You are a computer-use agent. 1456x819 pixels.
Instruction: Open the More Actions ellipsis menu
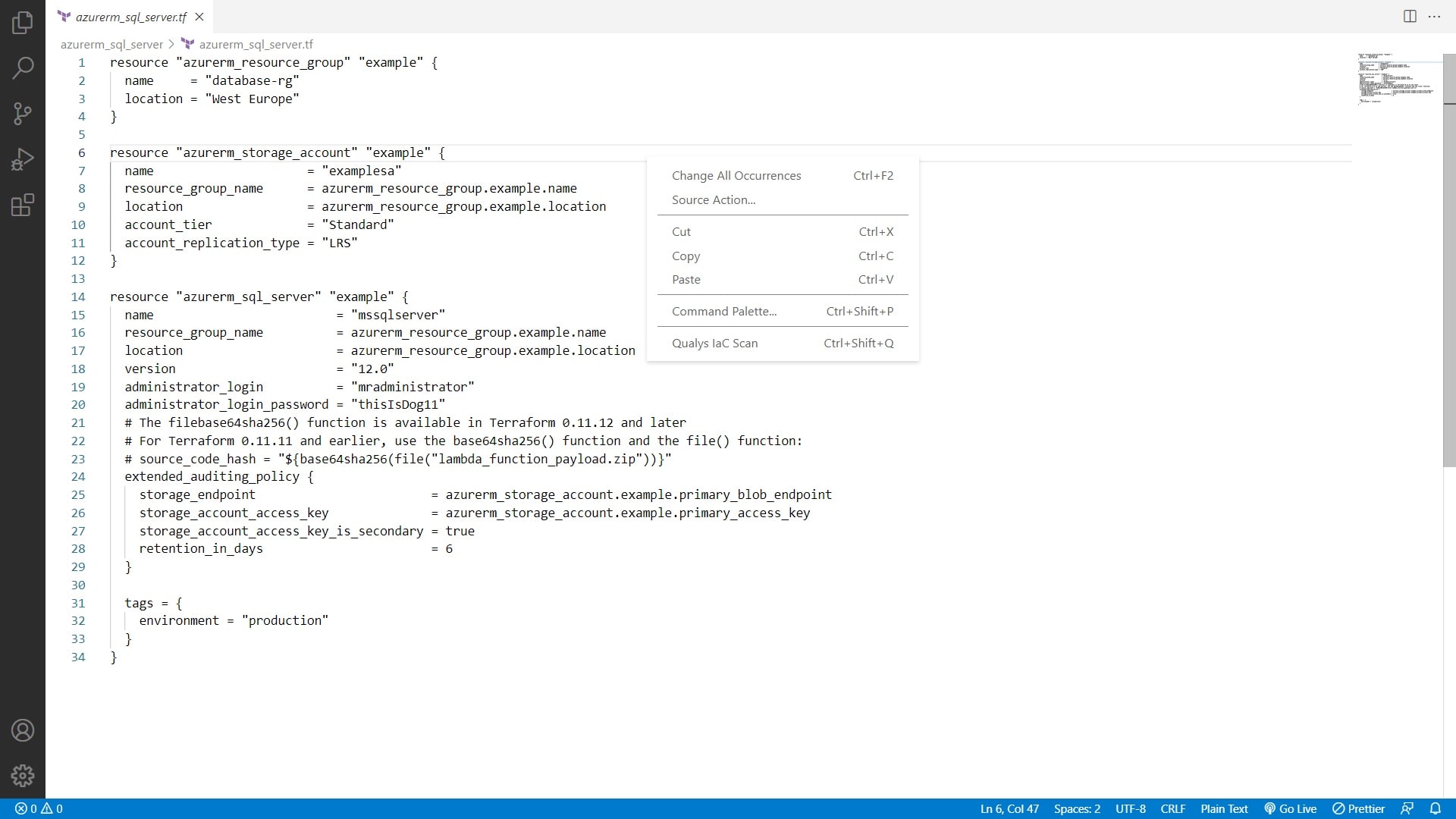(x=1434, y=16)
